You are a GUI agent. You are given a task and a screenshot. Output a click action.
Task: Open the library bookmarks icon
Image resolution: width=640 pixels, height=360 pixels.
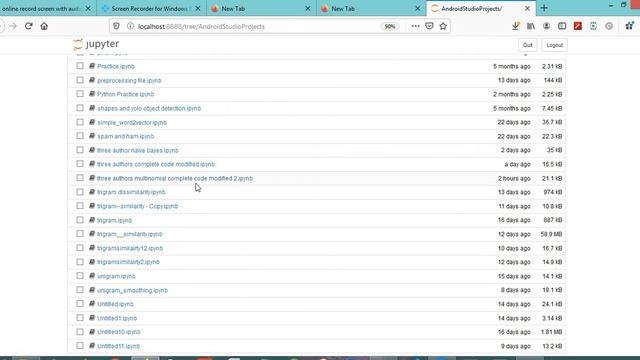(x=531, y=26)
